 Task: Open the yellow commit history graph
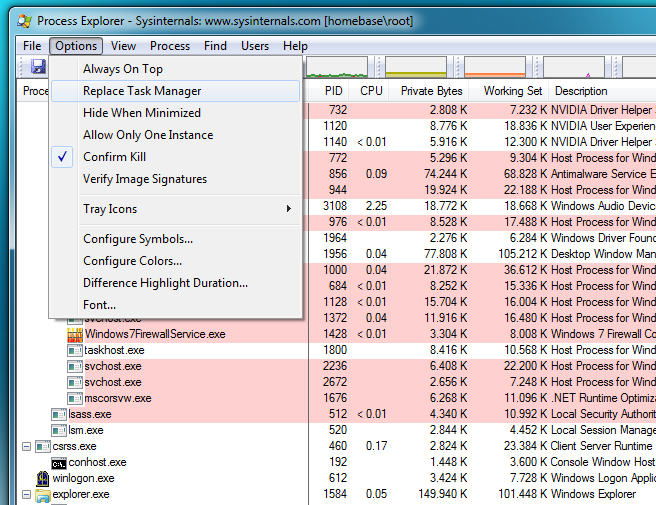(416, 67)
